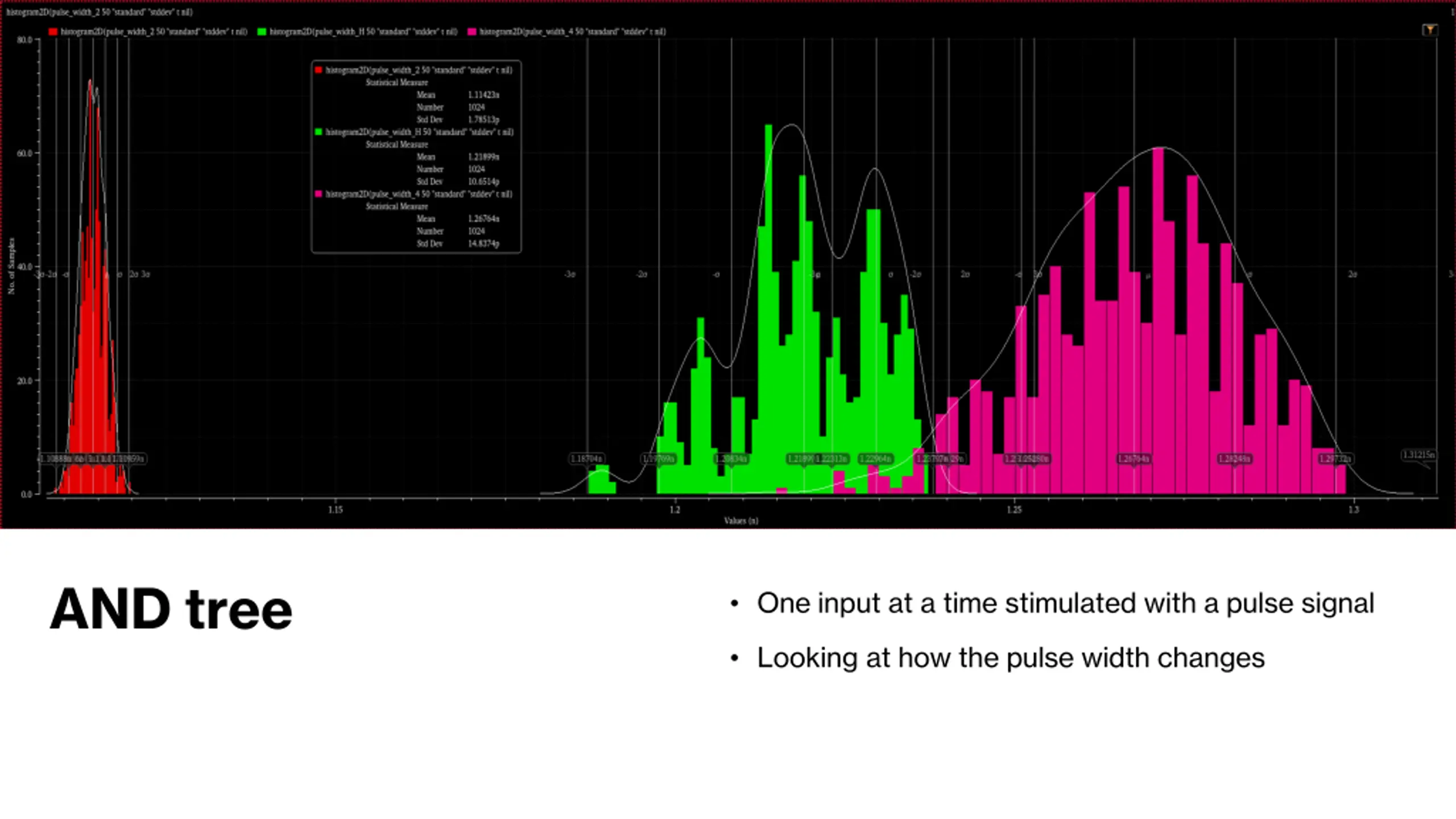Click red swatch inside statistics box
Image resolution: width=1456 pixels, height=819 pixels.
coord(318,70)
